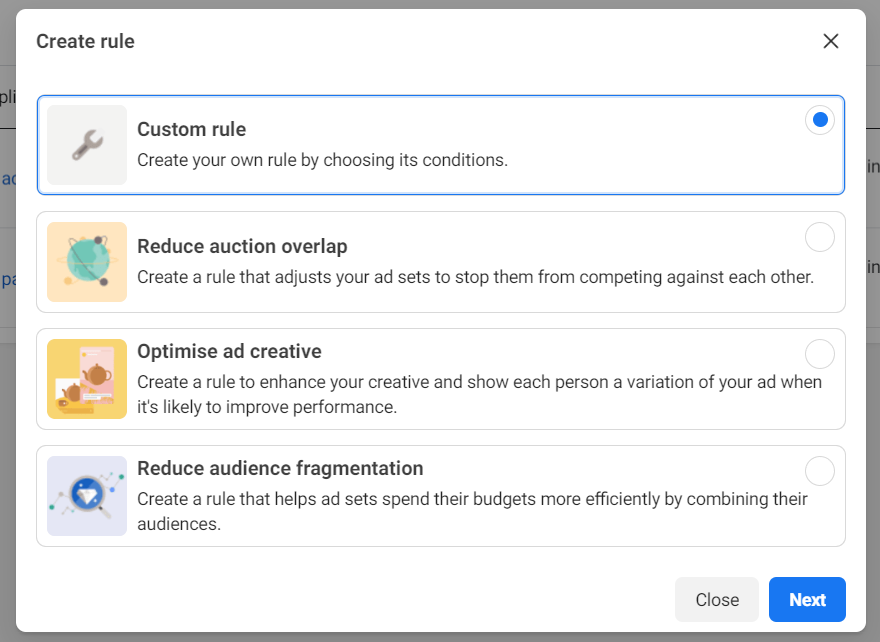Click the description about ad sets competing

[475, 277]
